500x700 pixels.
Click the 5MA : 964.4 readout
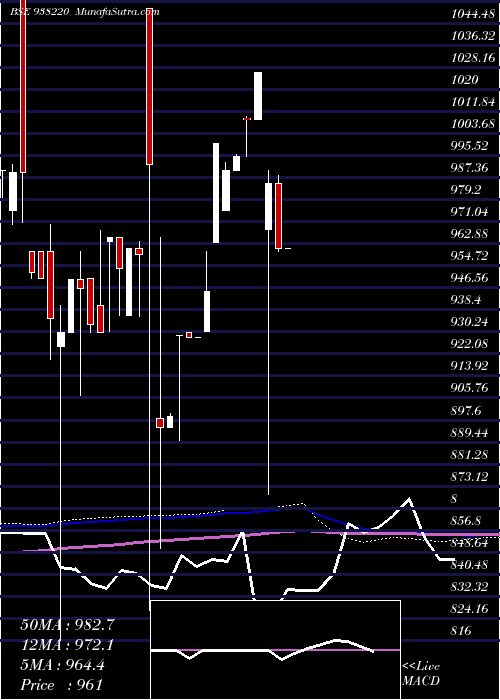click(62, 665)
